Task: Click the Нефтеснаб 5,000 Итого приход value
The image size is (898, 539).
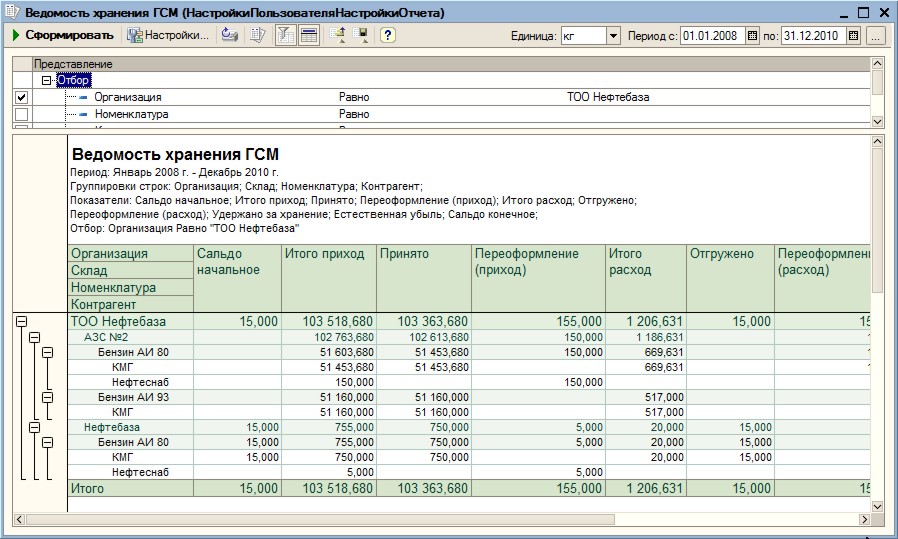Action: pyautogui.click(x=360, y=473)
